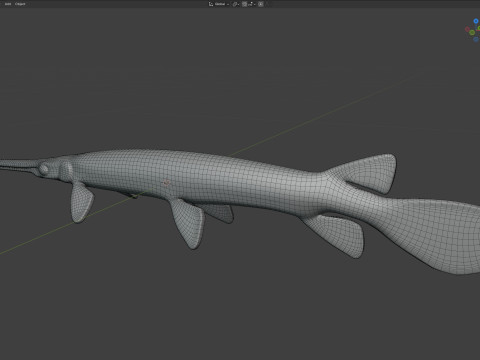Click the blue top Z axis gizmo circle
Screen dimensions: 480x360
point(476,21)
